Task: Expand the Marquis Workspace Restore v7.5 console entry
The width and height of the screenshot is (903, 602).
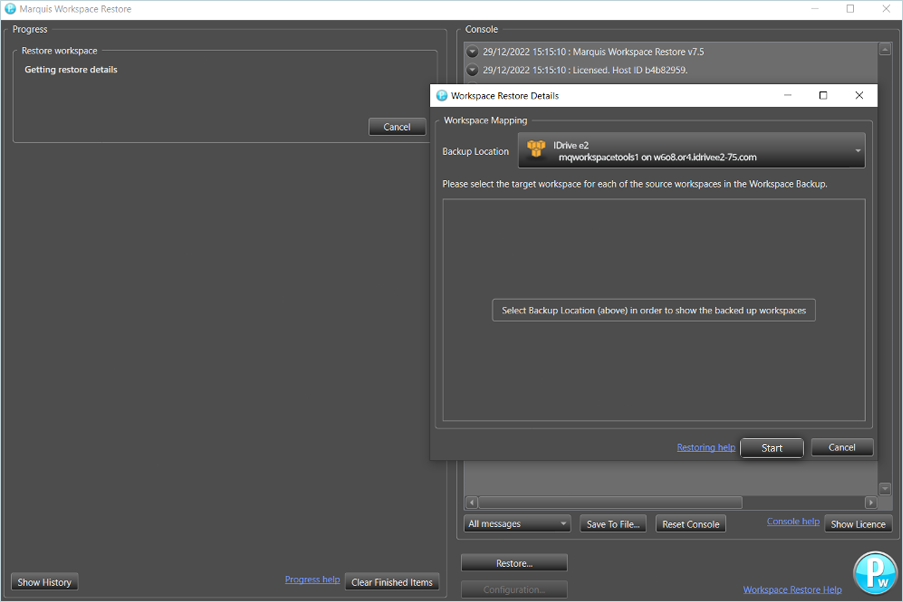Action: pyautogui.click(x=472, y=52)
